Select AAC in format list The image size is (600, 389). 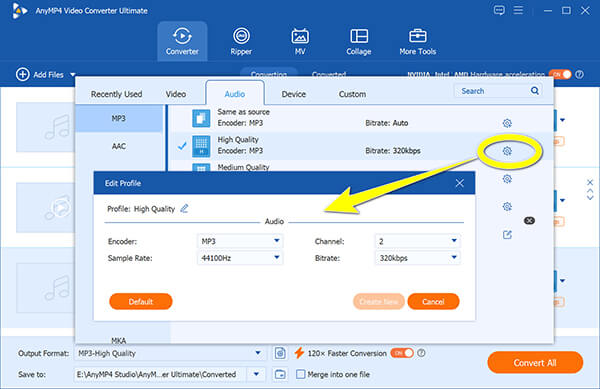119,146
